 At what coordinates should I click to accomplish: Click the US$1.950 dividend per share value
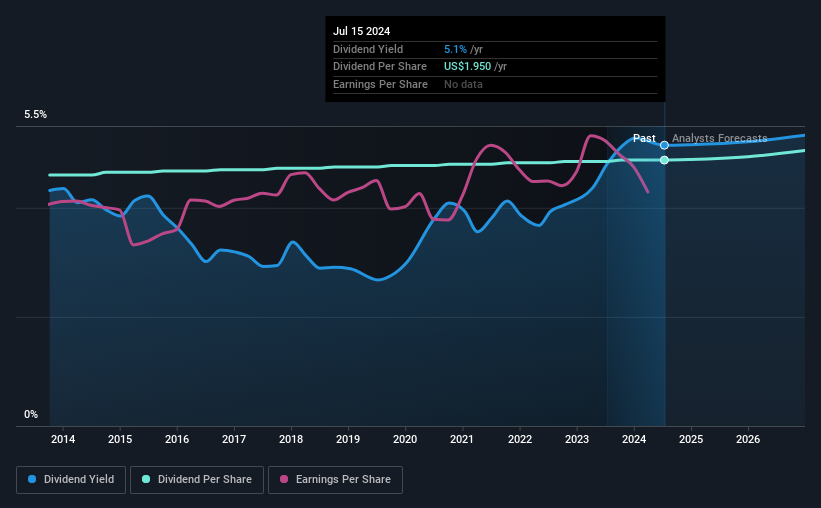coord(468,67)
